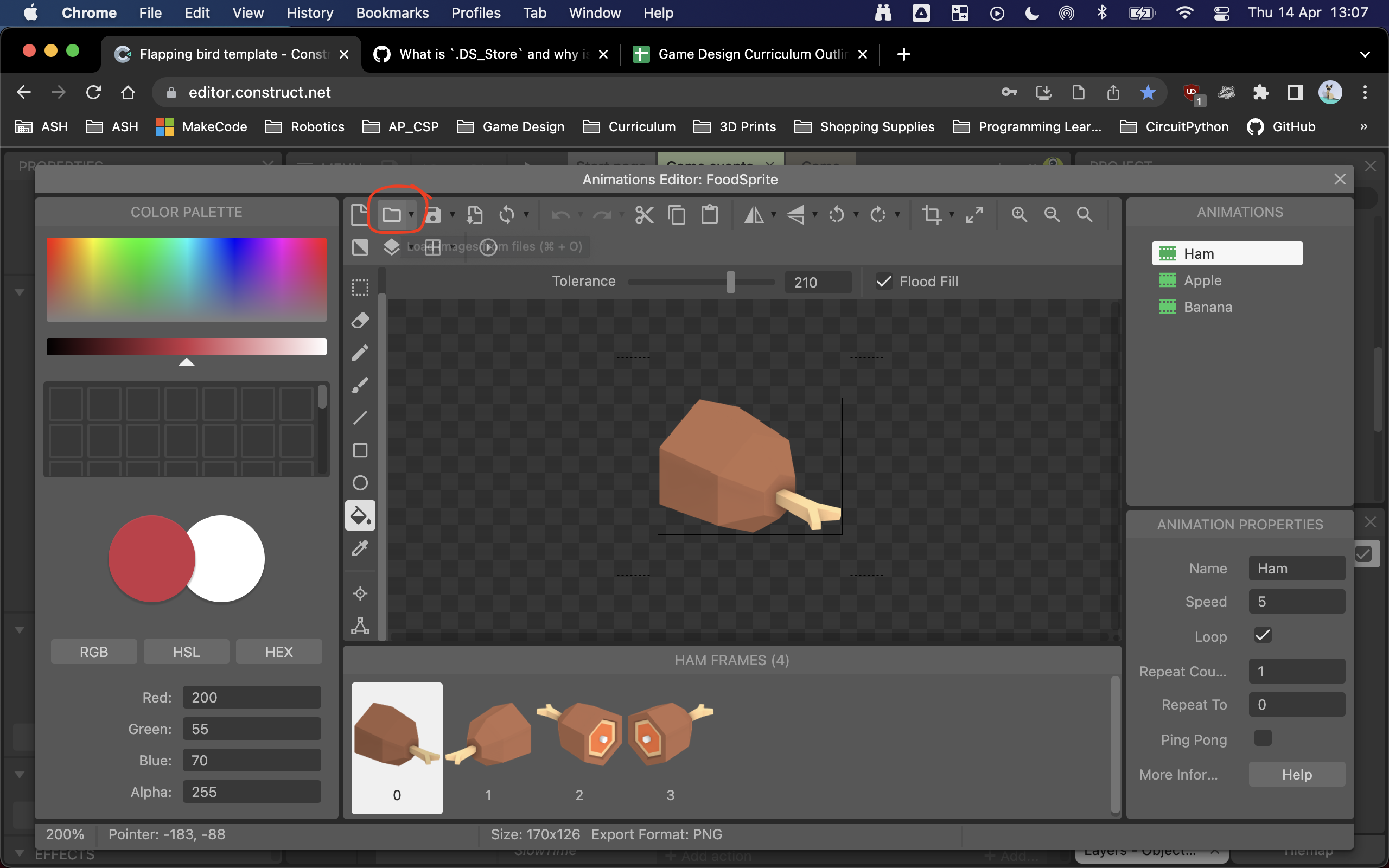Click the Paste clipboard icon
The image size is (1389, 868).
click(710, 215)
